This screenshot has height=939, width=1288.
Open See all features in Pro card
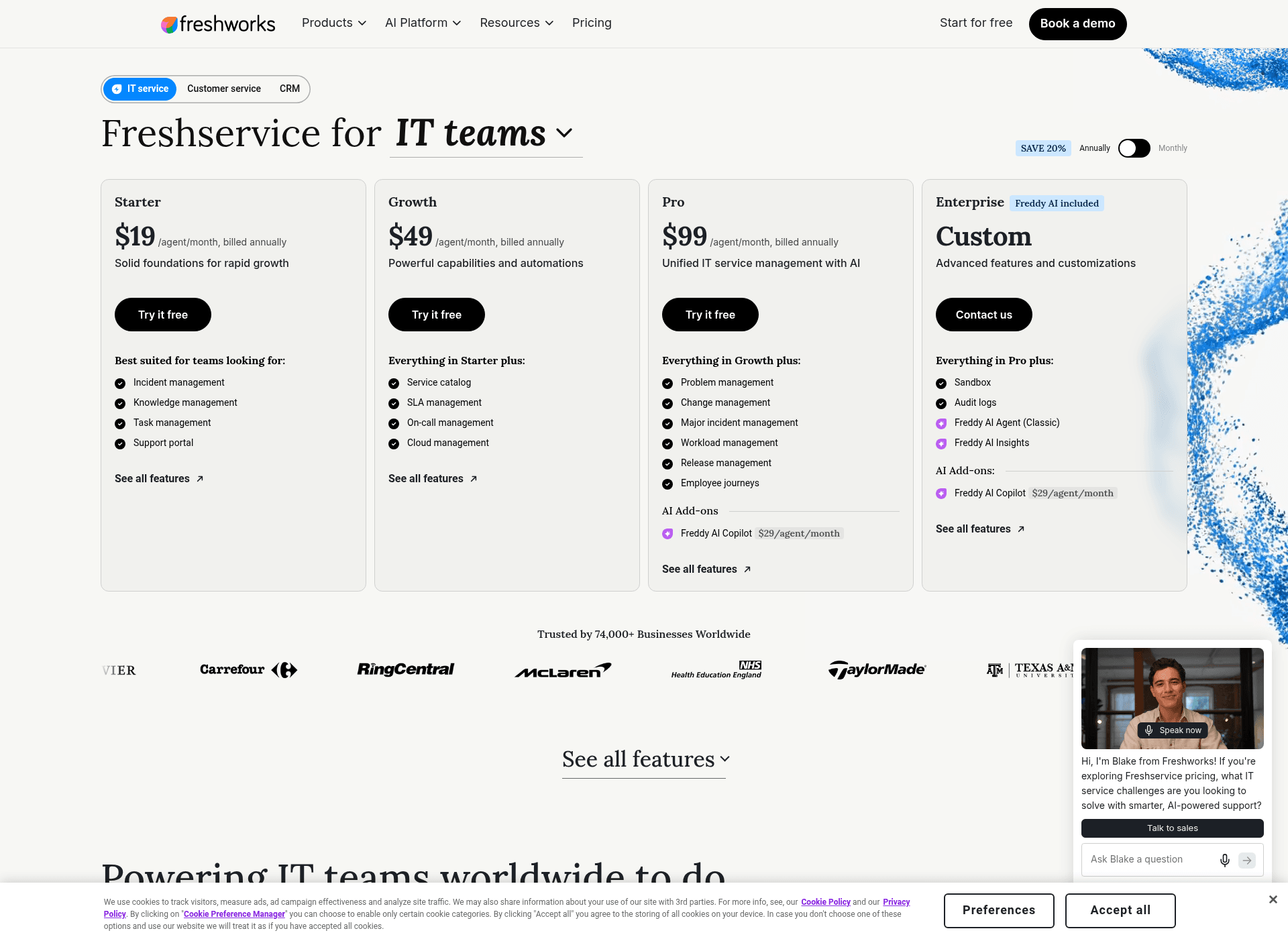pos(706,569)
